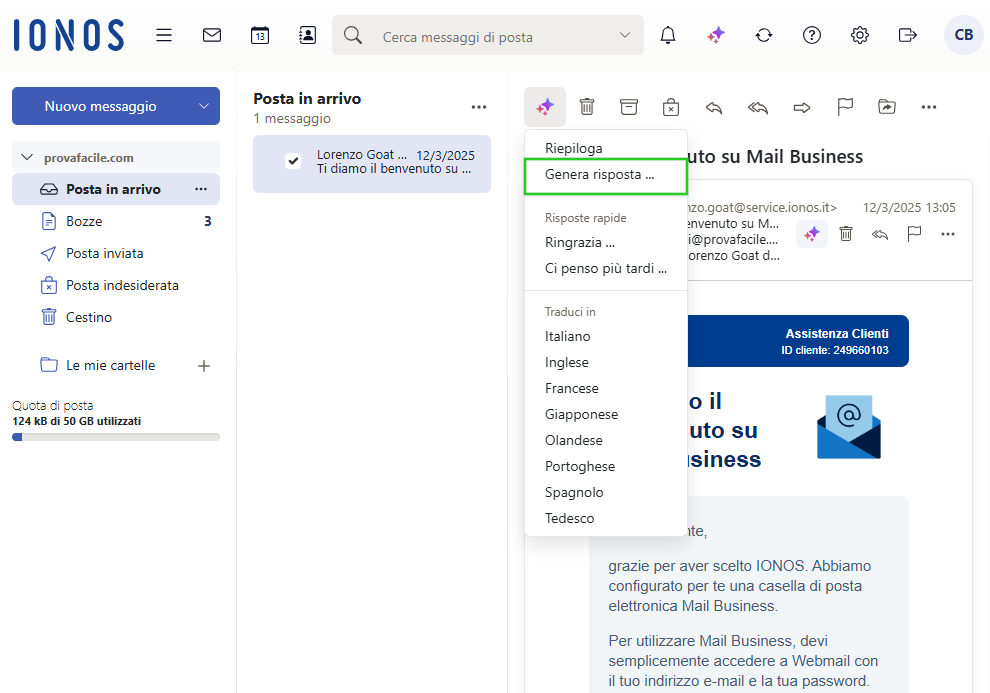Open the hamburger navigation menu
Image resolution: width=990 pixels, height=693 pixels.
(164, 35)
